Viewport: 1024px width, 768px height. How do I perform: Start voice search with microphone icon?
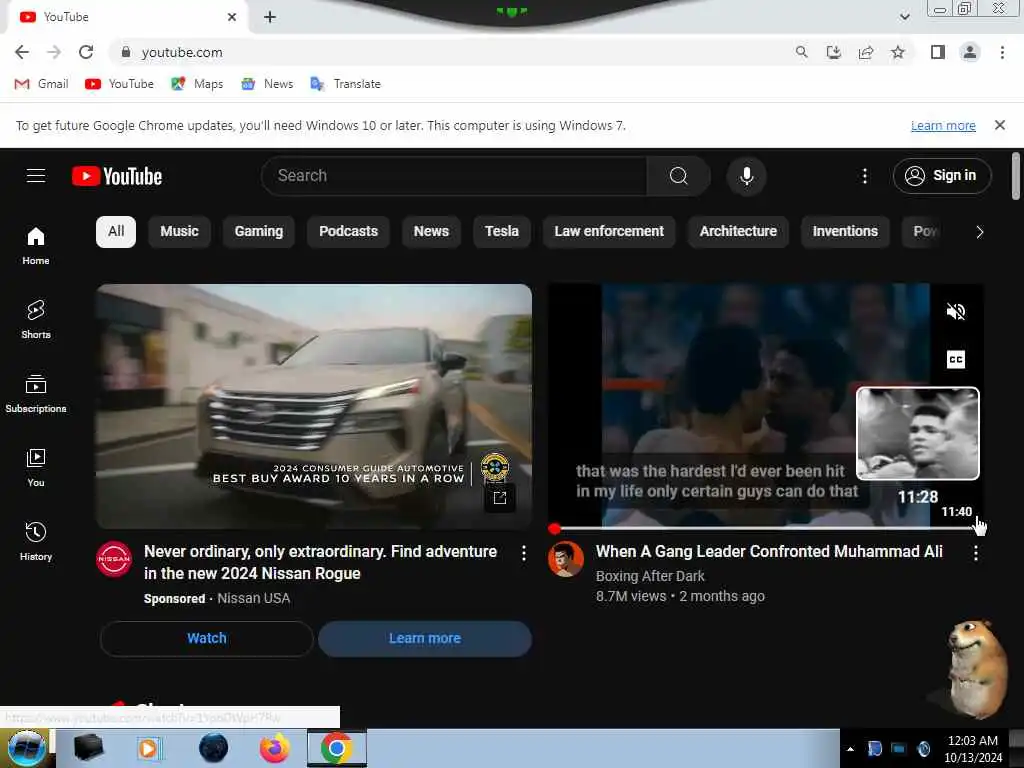746,176
